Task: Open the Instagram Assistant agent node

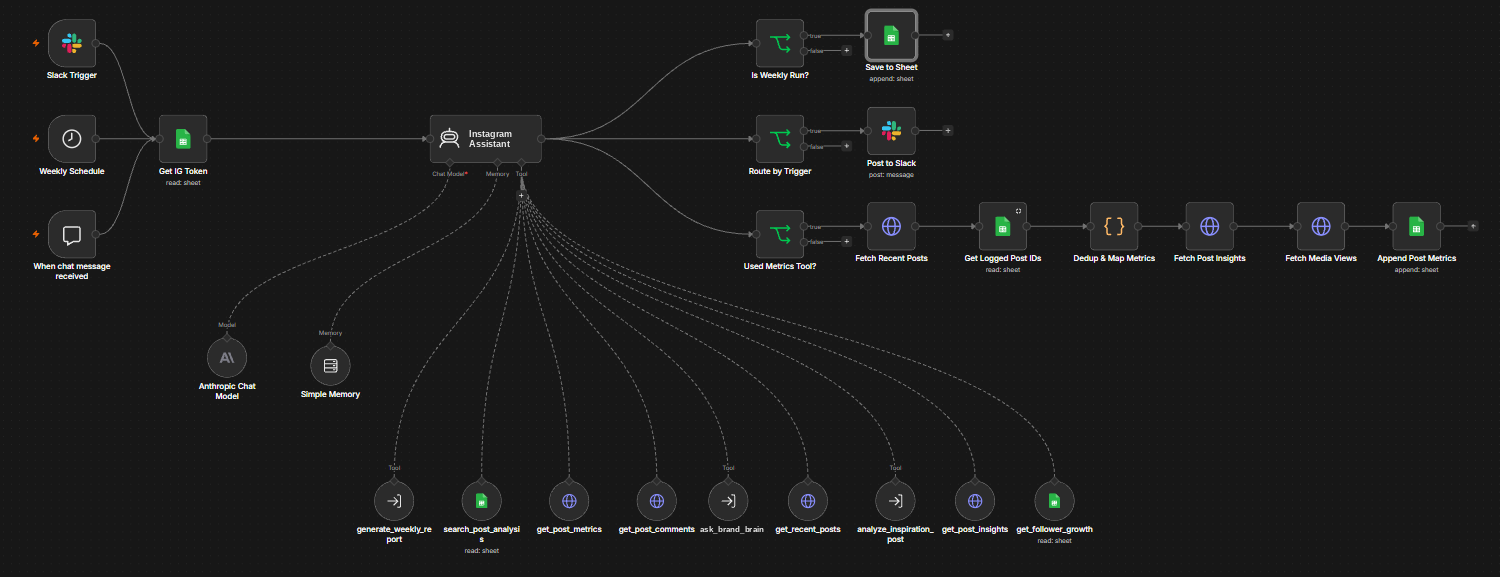Action: tap(486, 139)
